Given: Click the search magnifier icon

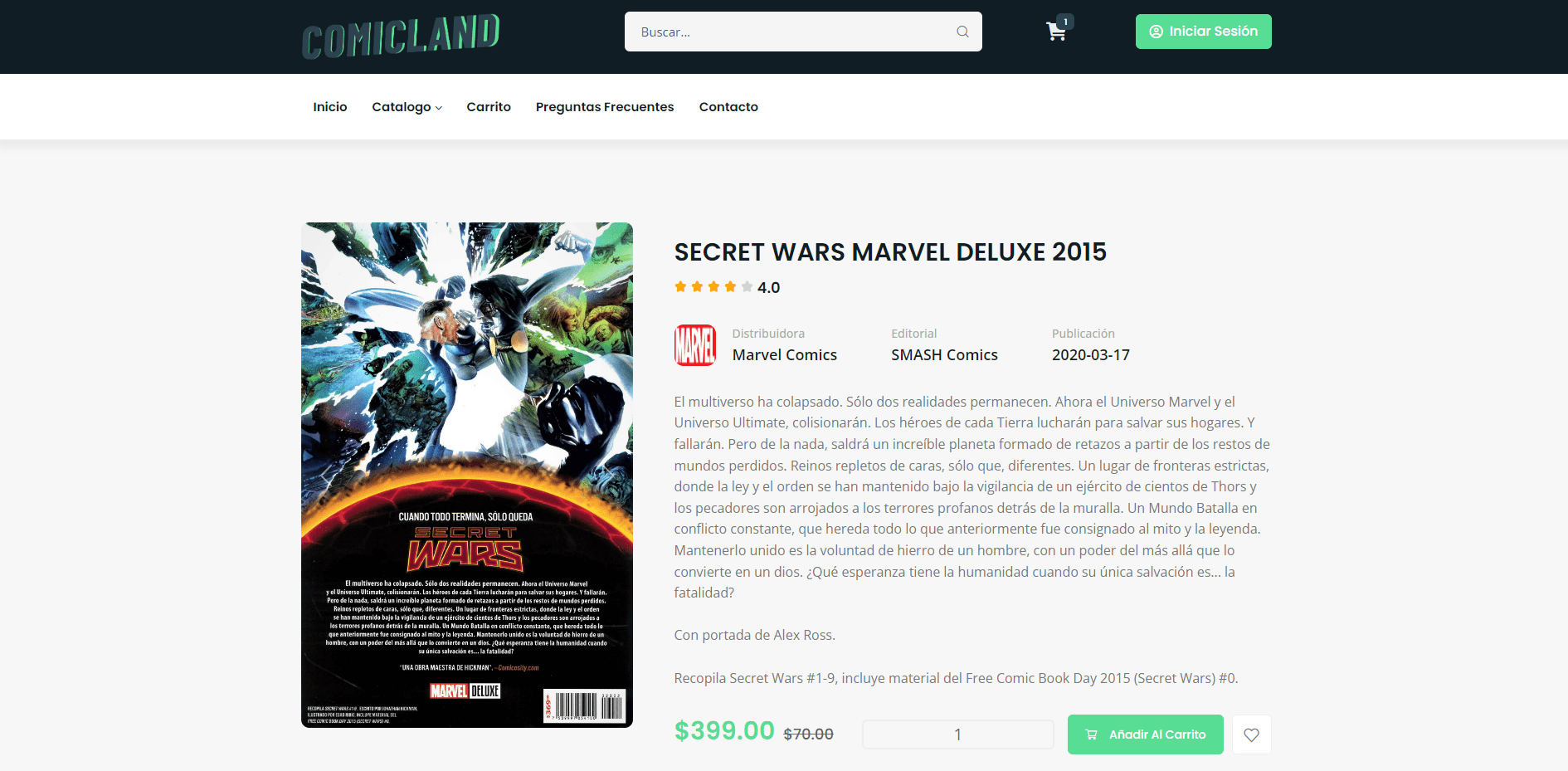Looking at the screenshot, I should click(962, 32).
